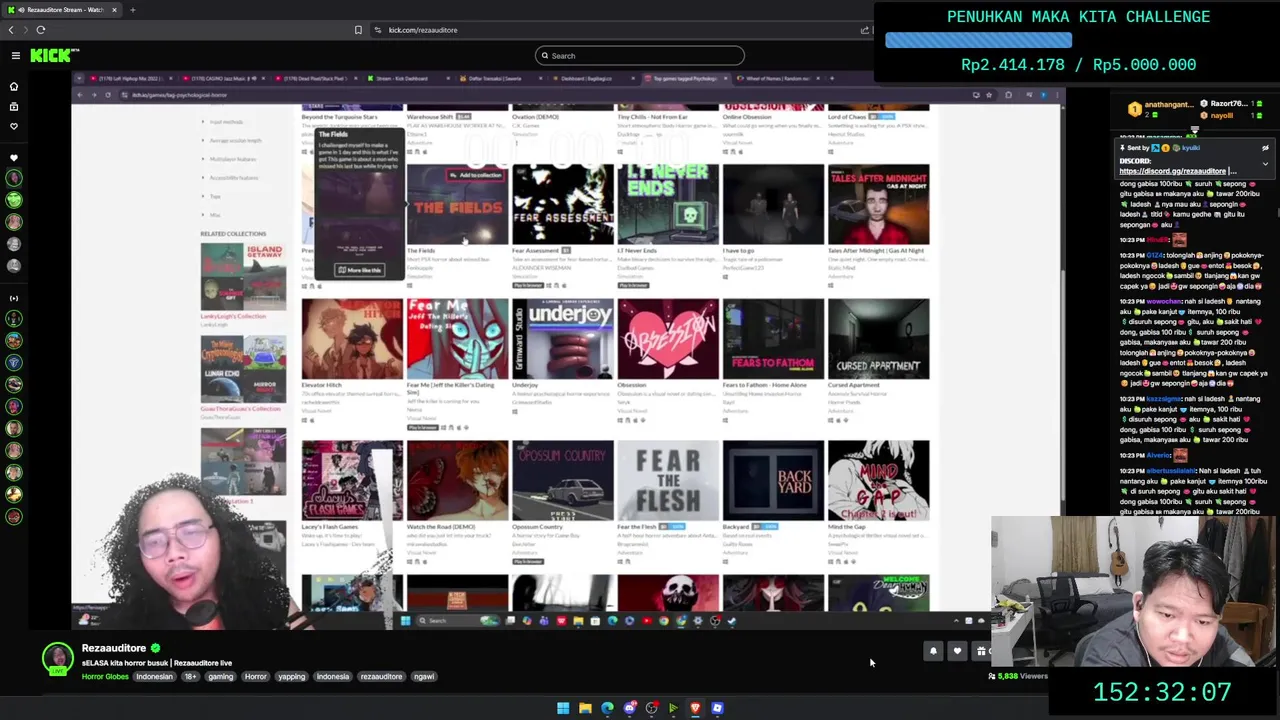Image resolution: width=1280 pixels, height=720 pixels.
Task: Click star bookmark icon in inner browser
Action: pyautogui.click(x=989, y=95)
